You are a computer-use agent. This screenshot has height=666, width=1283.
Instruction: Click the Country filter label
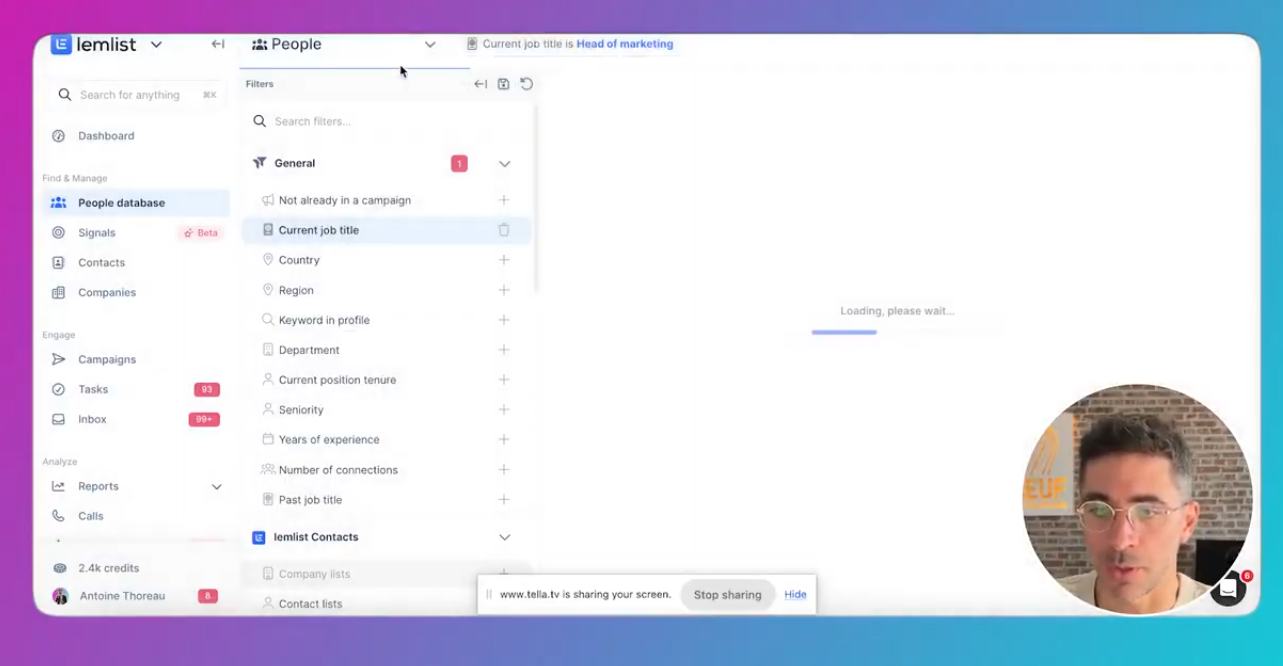pos(299,260)
